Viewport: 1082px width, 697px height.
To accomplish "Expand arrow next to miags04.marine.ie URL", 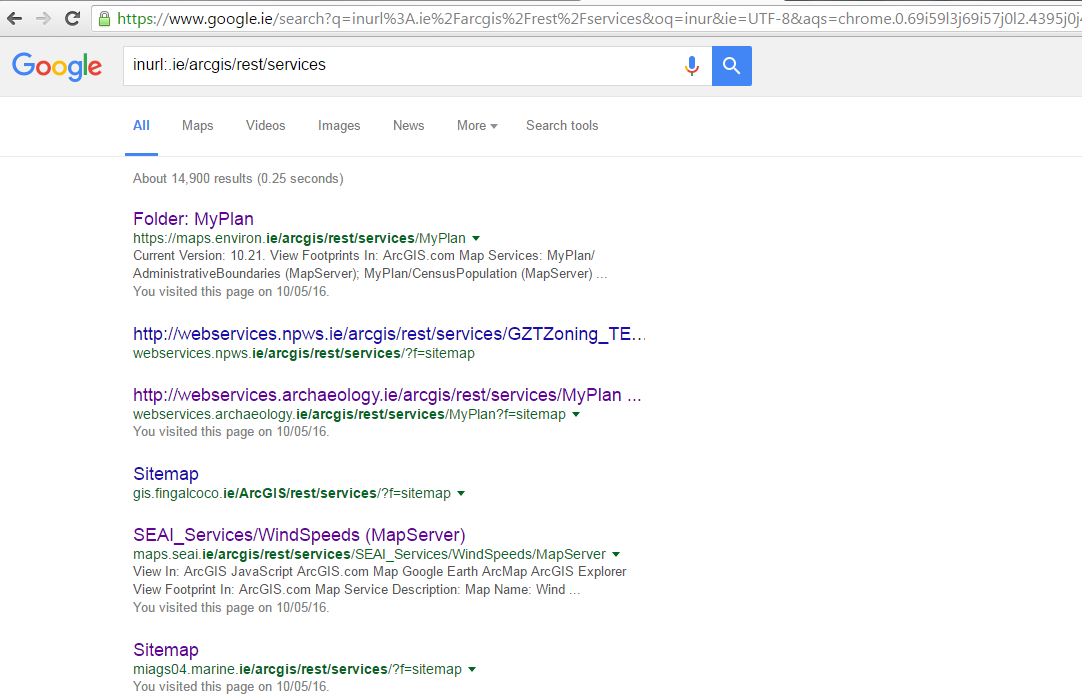I will tap(472, 670).
